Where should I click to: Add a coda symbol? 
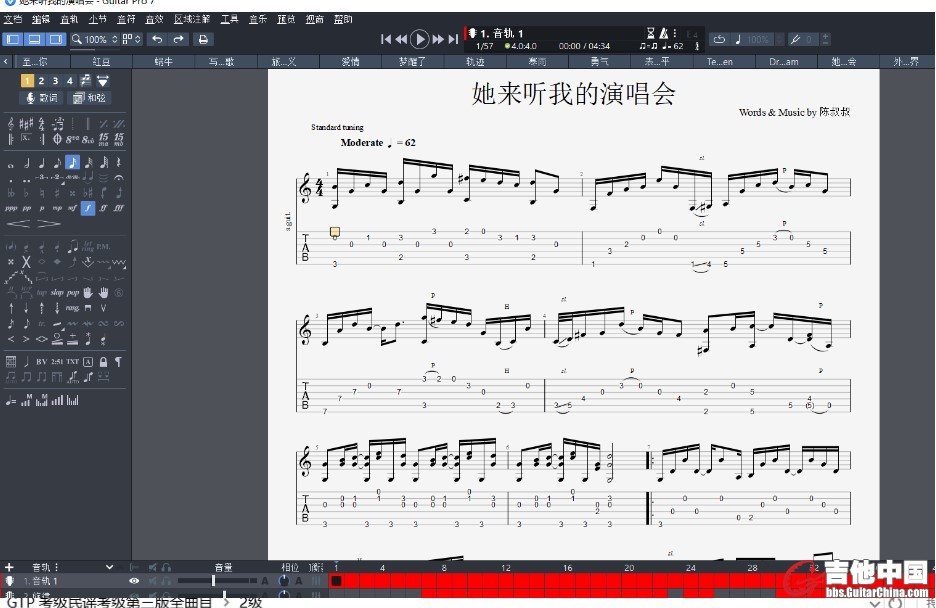point(57,139)
